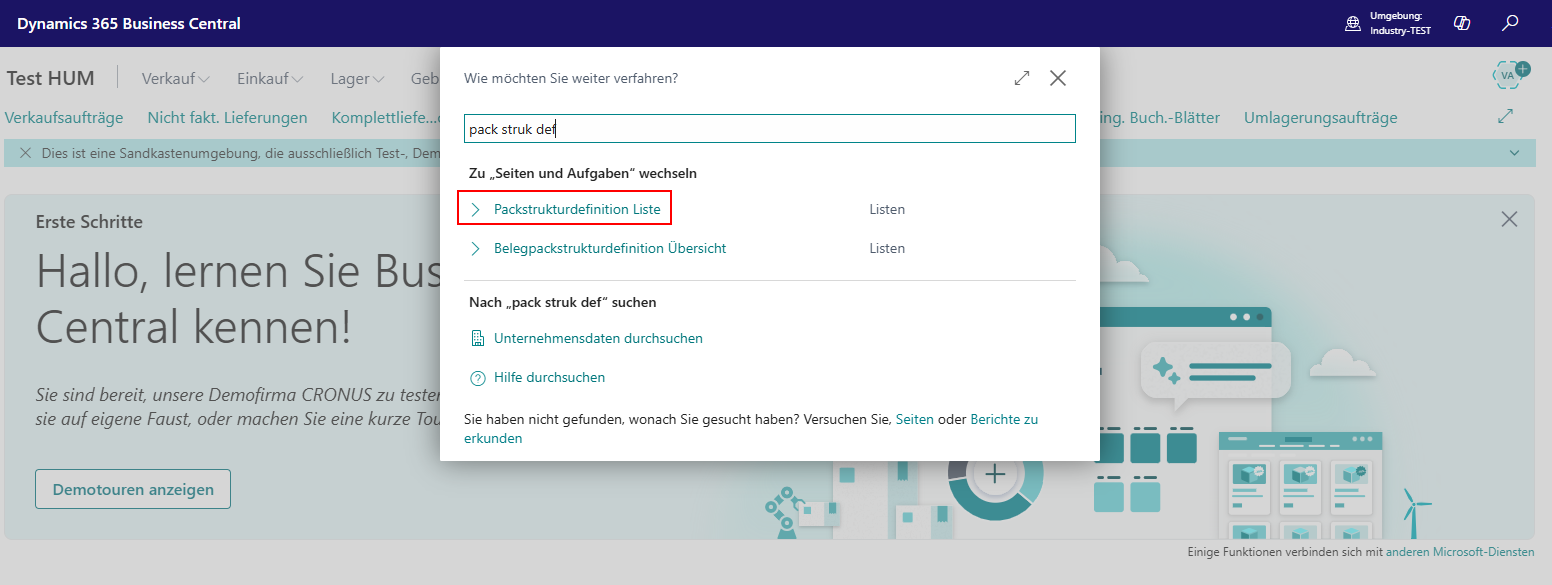The width and height of the screenshot is (1552, 585).
Task: Open the Einkauf dropdown menu
Action: tap(270, 78)
